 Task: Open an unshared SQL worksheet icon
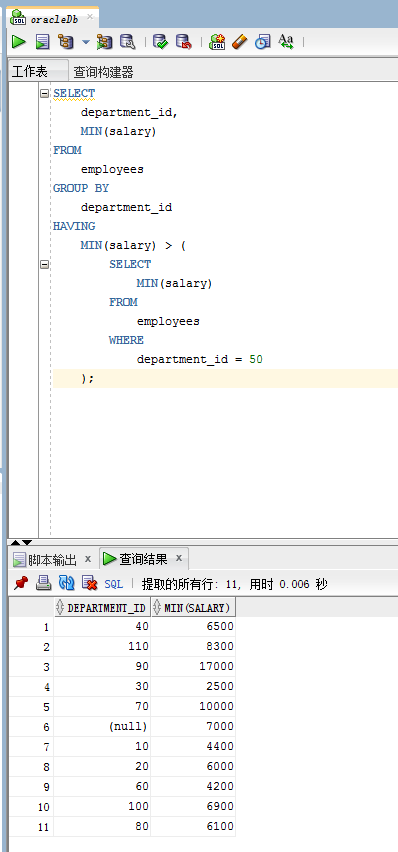(x=217, y=42)
